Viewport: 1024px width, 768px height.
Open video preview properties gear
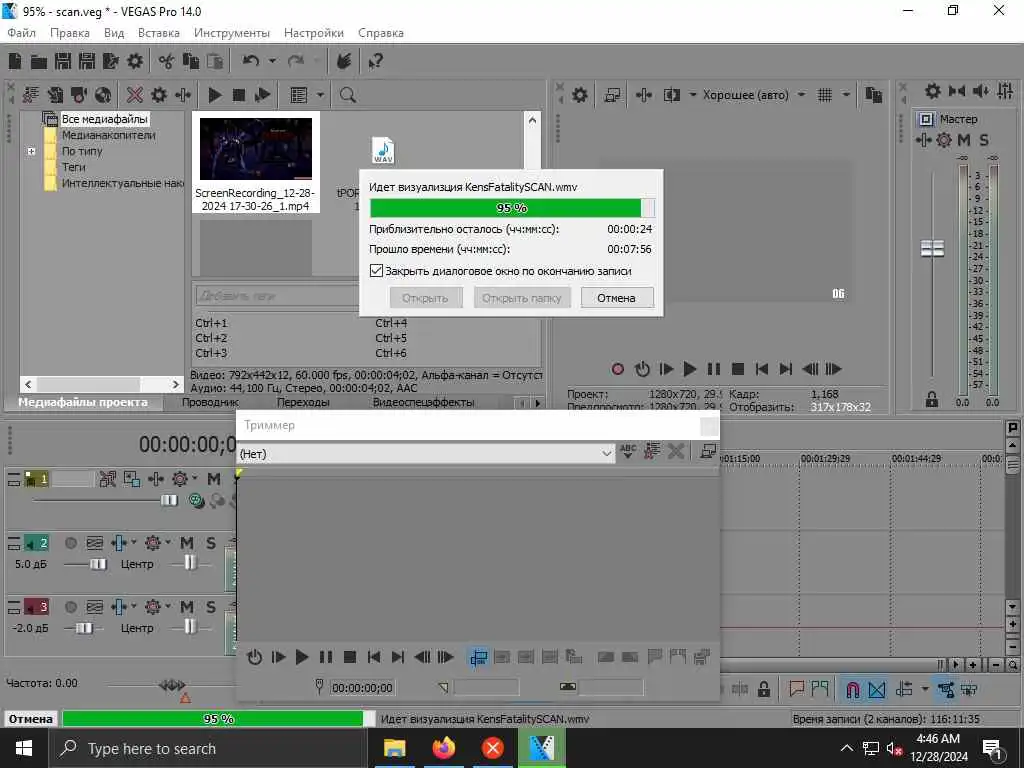click(x=580, y=95)
